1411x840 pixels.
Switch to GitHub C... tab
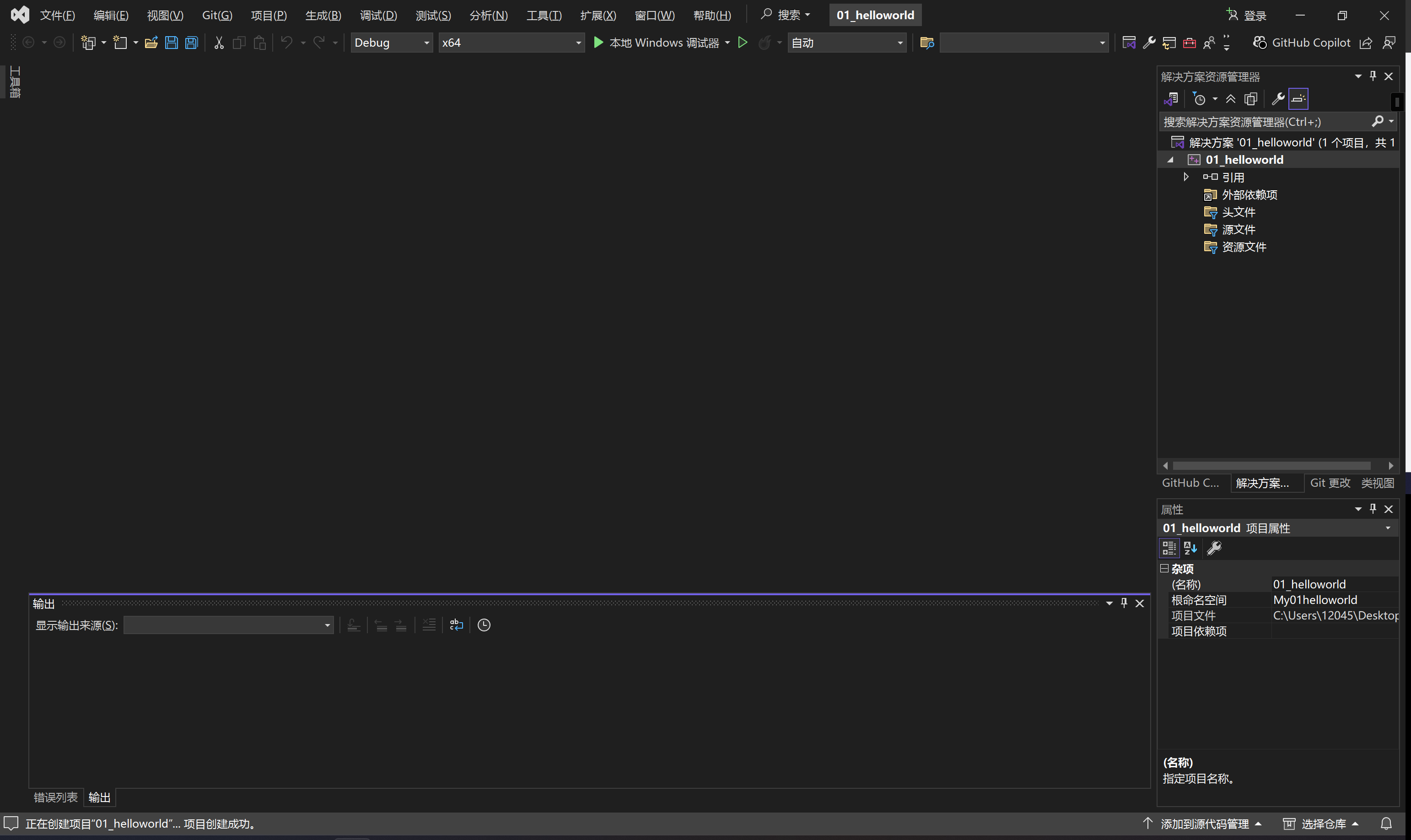pyautogui.click(x=1190, y=483)
